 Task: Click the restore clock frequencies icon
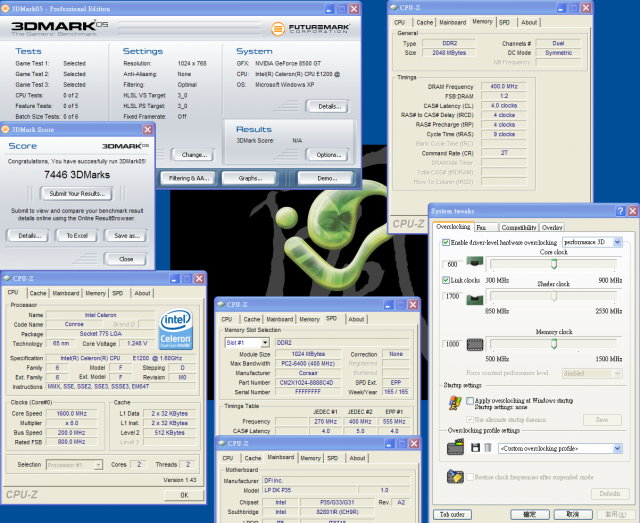[x=455, y=476]
